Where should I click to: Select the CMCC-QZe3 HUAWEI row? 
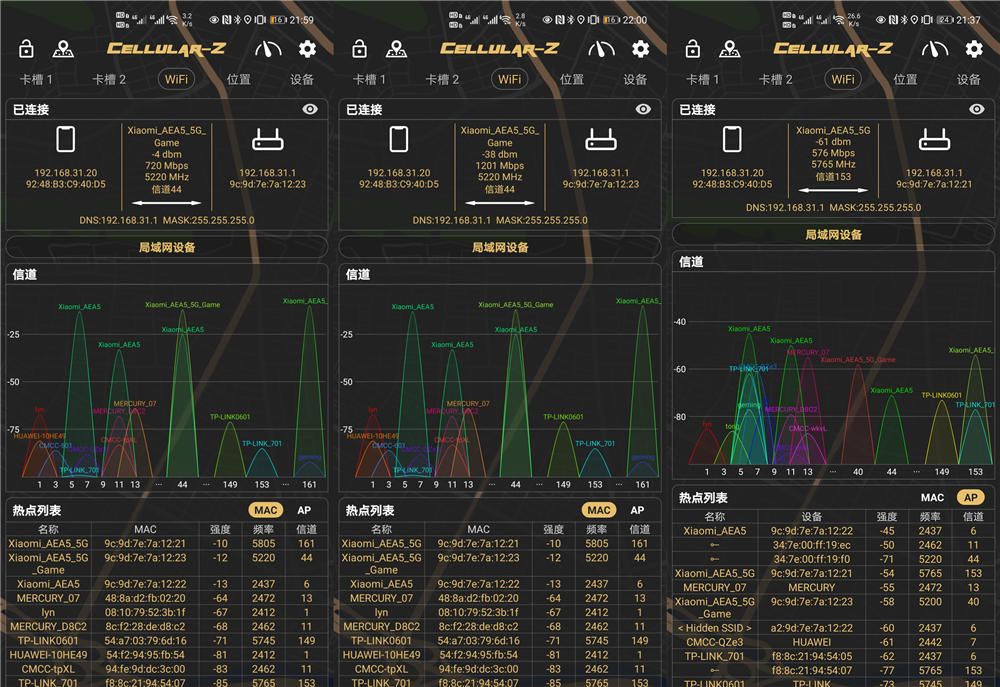(x=834, y=642)
